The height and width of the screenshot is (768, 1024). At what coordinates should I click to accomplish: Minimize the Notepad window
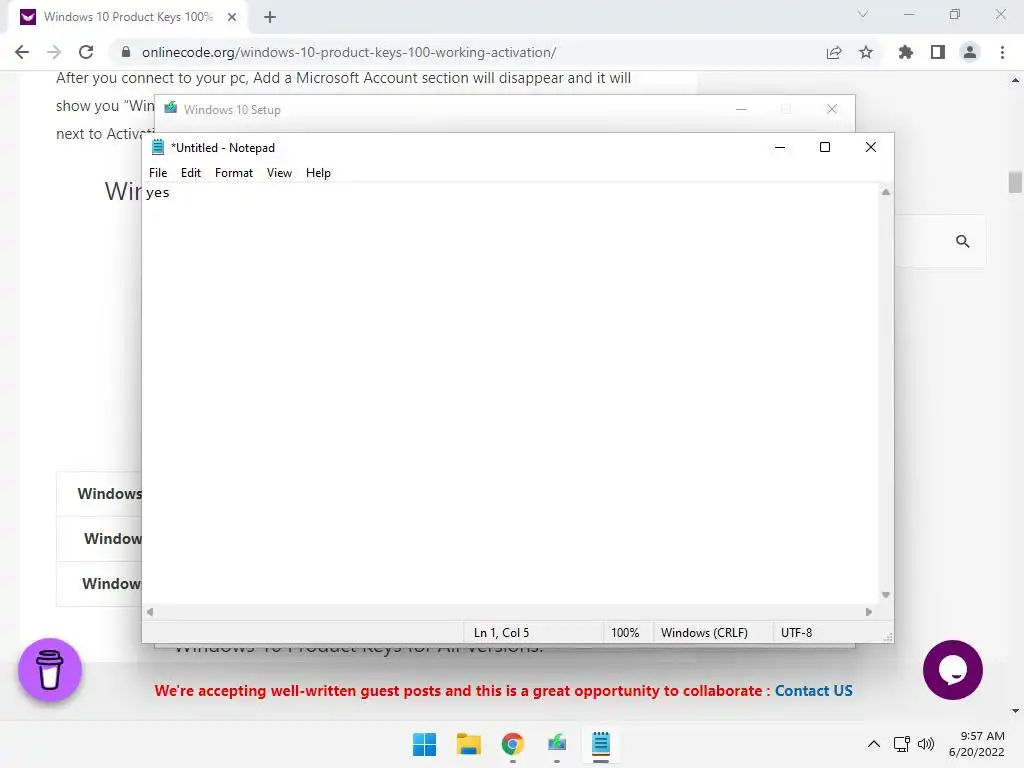pos(780,148)
